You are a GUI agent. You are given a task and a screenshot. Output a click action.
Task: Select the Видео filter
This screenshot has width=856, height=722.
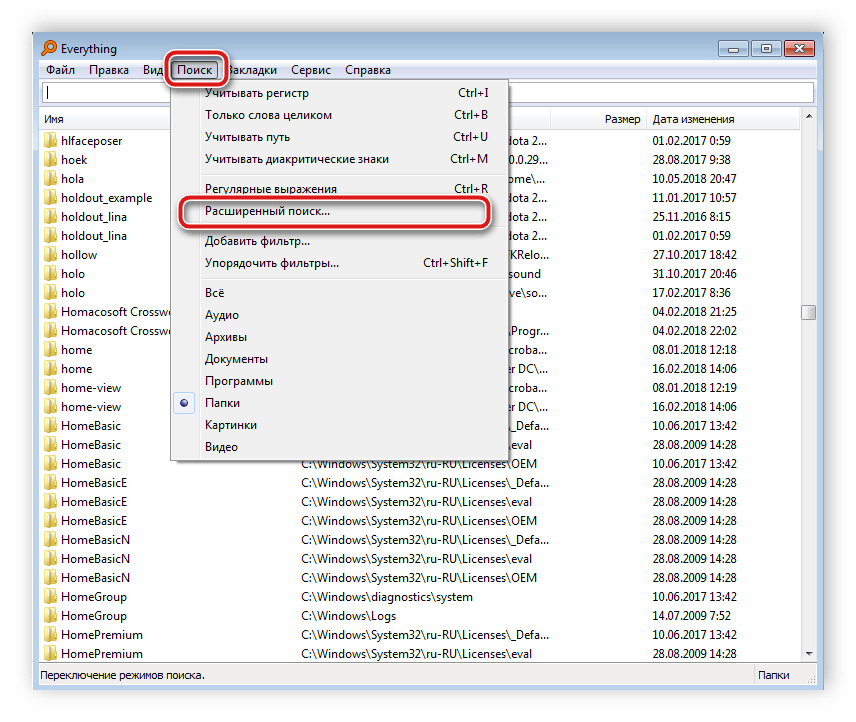tap(340, 446)
